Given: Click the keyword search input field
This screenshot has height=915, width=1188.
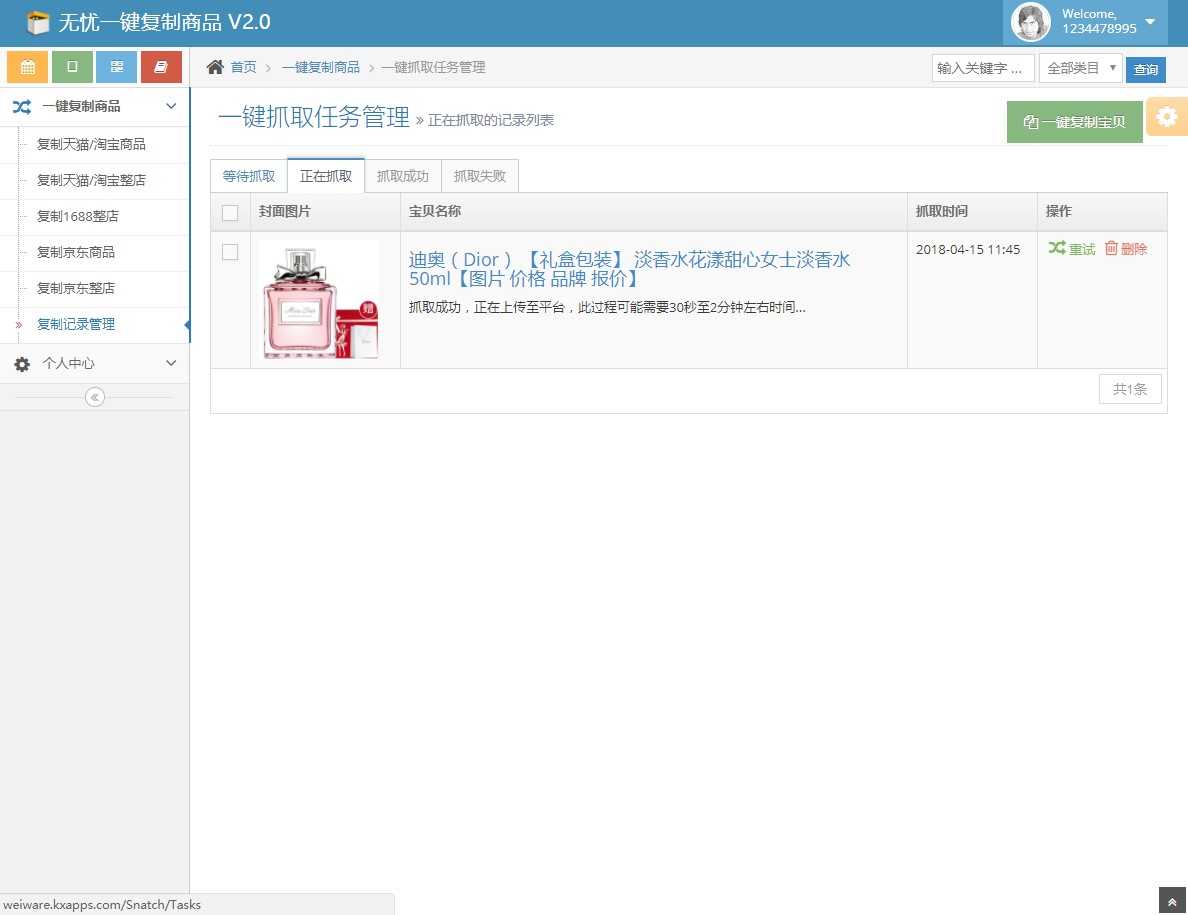Looking at the screenshot, I should 983,68.
